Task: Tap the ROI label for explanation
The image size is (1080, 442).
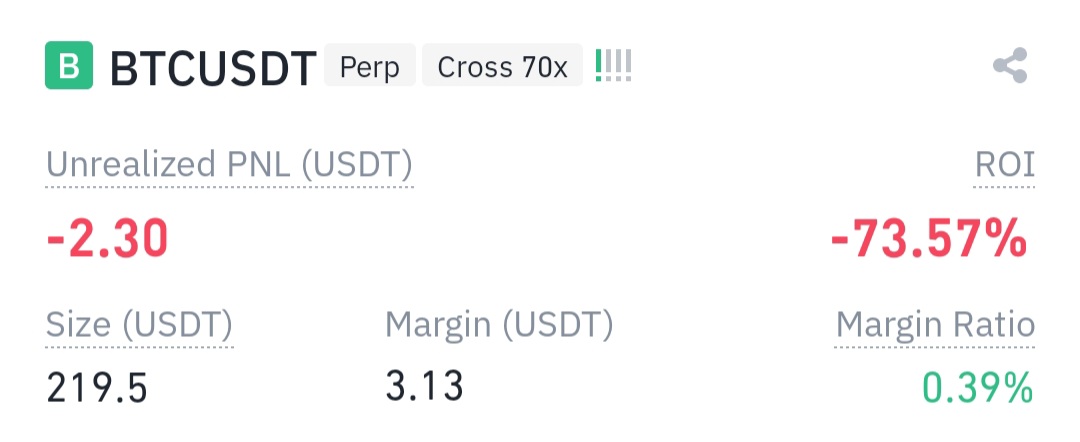Action: (x=1004, y=165)
